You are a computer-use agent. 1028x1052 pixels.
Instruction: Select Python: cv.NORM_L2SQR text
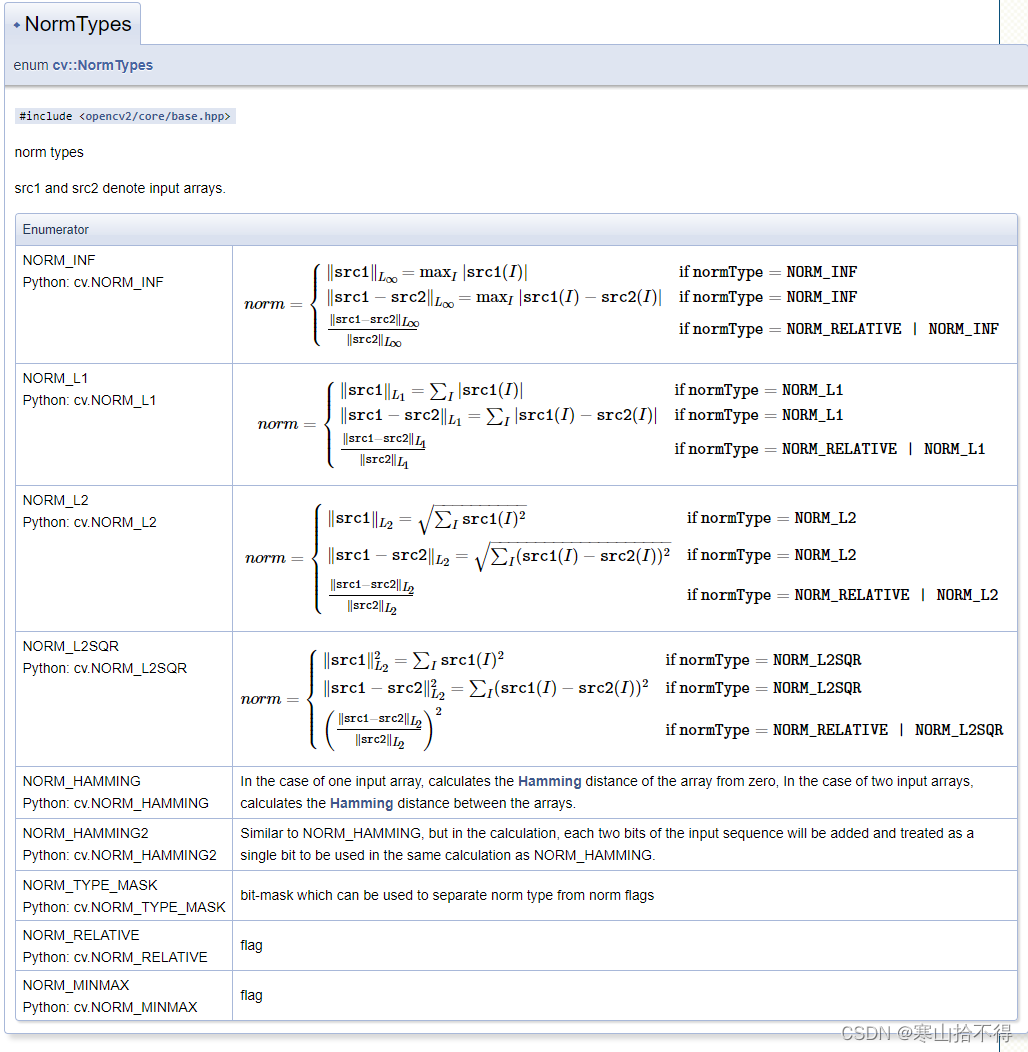[x=105, y=669]
